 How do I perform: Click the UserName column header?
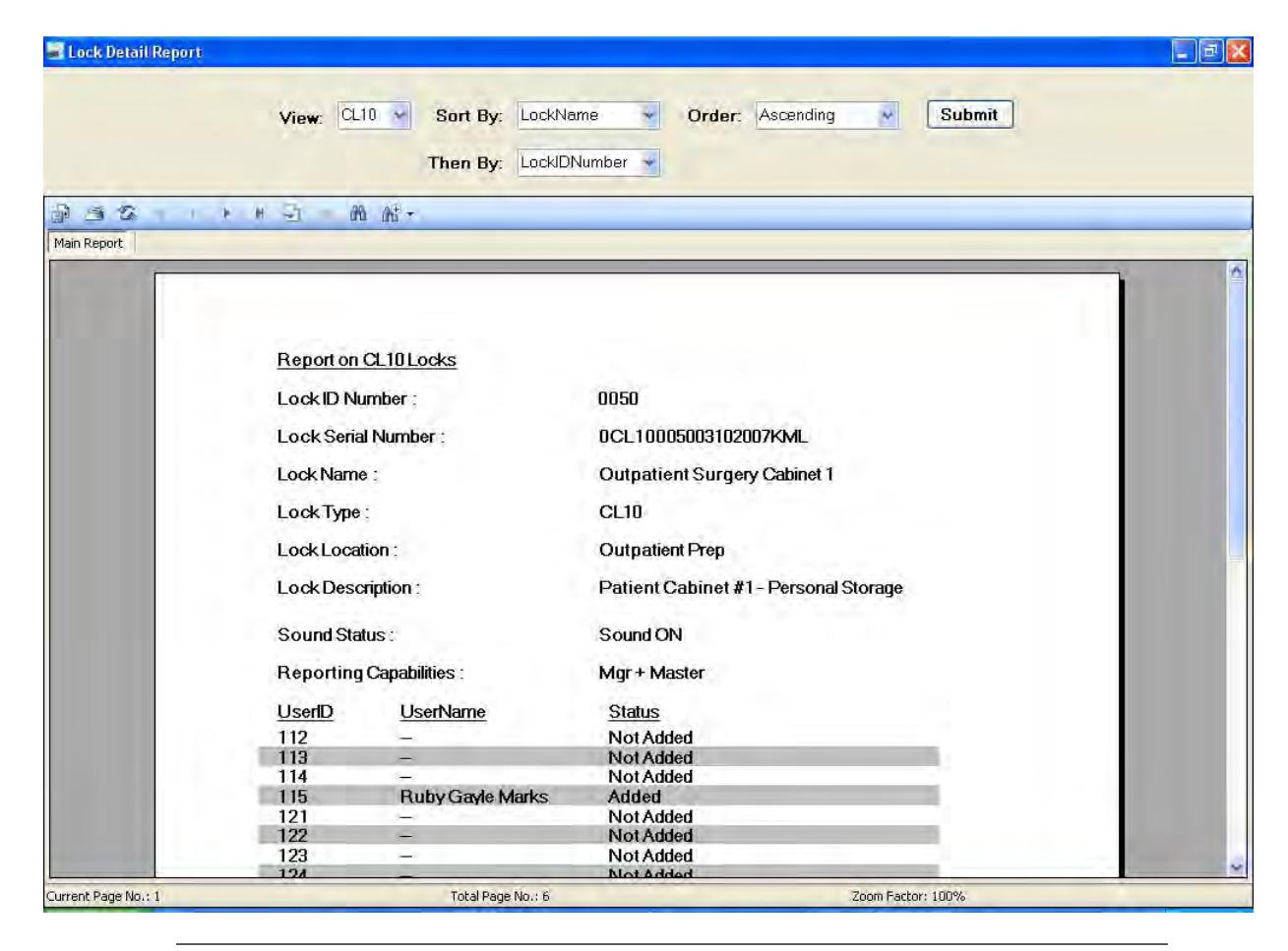pos(443,712)
